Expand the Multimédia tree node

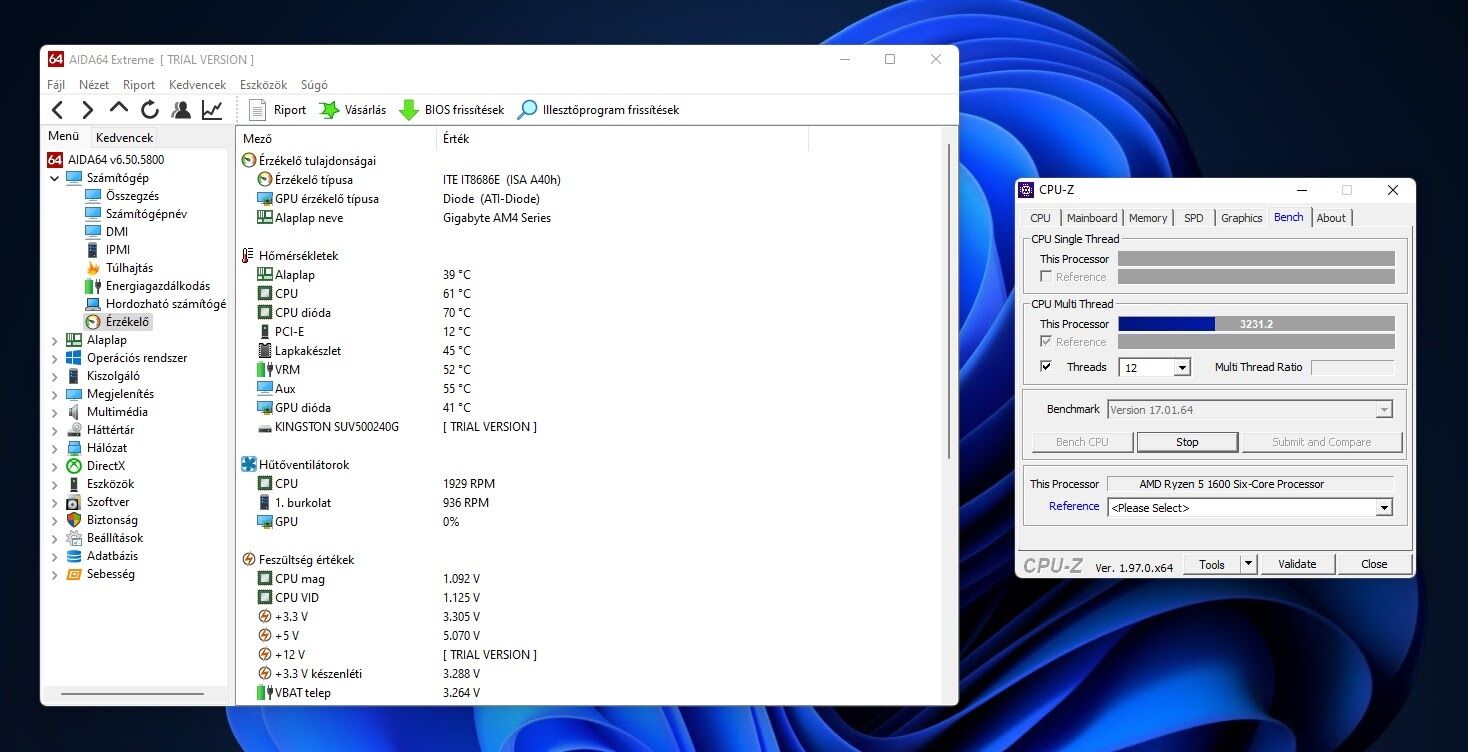click(54, 412)
